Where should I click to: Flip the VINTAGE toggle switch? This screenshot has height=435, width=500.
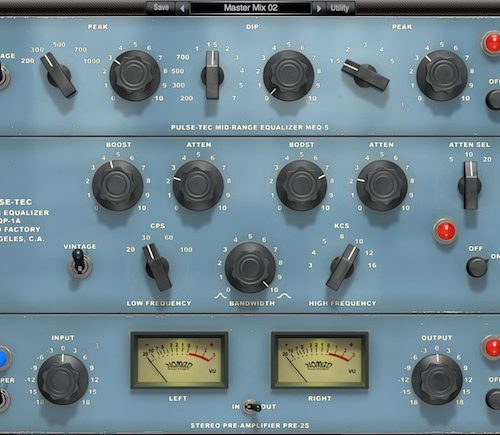pyautogui.click(x=79, y=263)
